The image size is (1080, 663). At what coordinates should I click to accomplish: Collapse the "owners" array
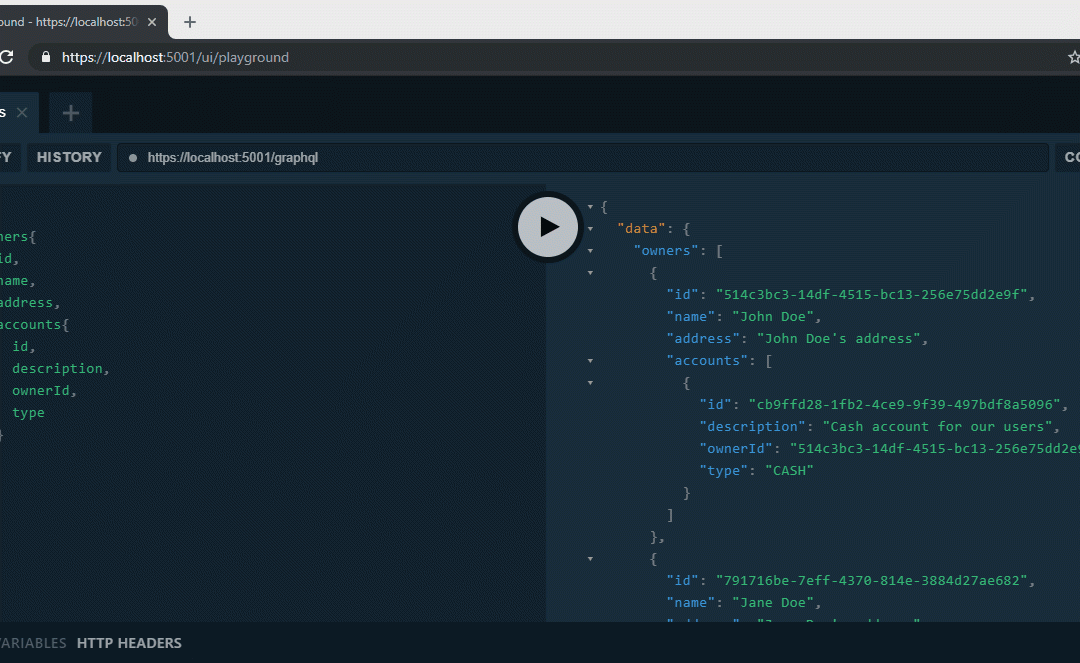pyautogui.click(x=590, y=251)
